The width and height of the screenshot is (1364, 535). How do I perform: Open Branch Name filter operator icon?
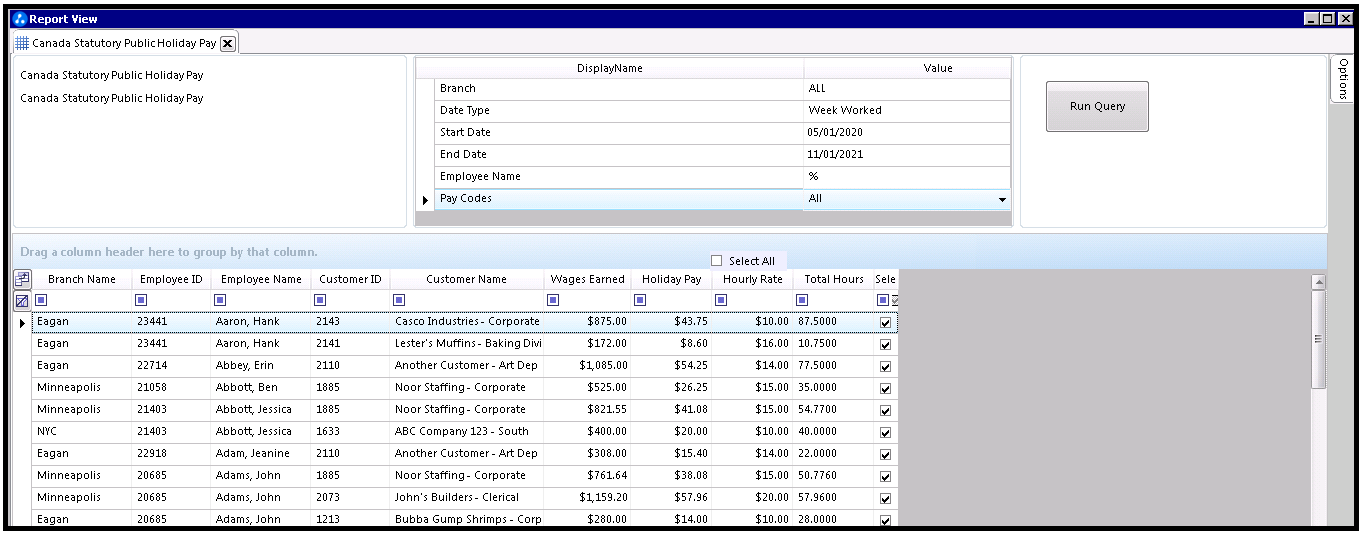pos(41,300)
